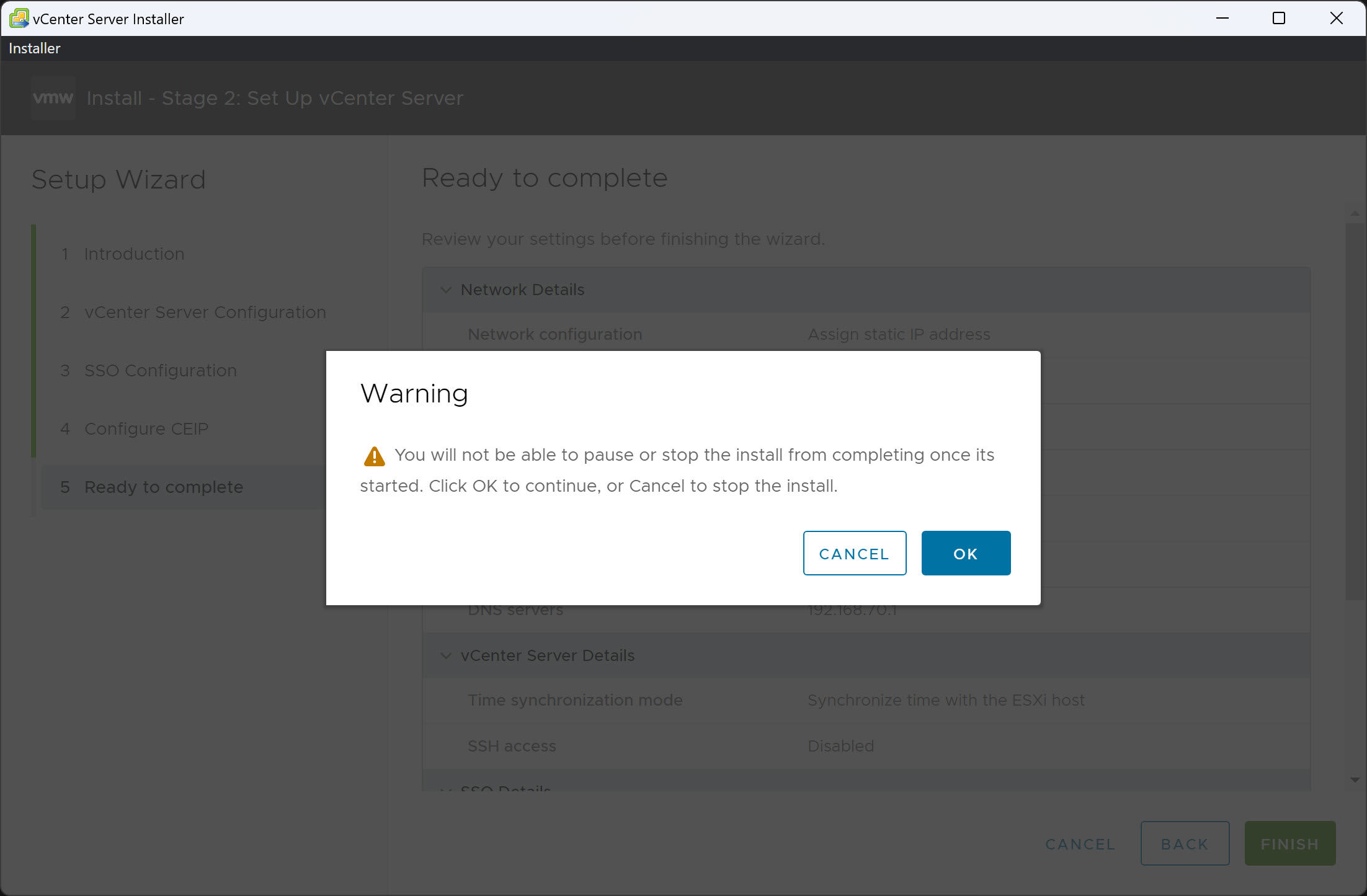Click the scrollbar down arrow
1367x896 pixels.
1355,780
